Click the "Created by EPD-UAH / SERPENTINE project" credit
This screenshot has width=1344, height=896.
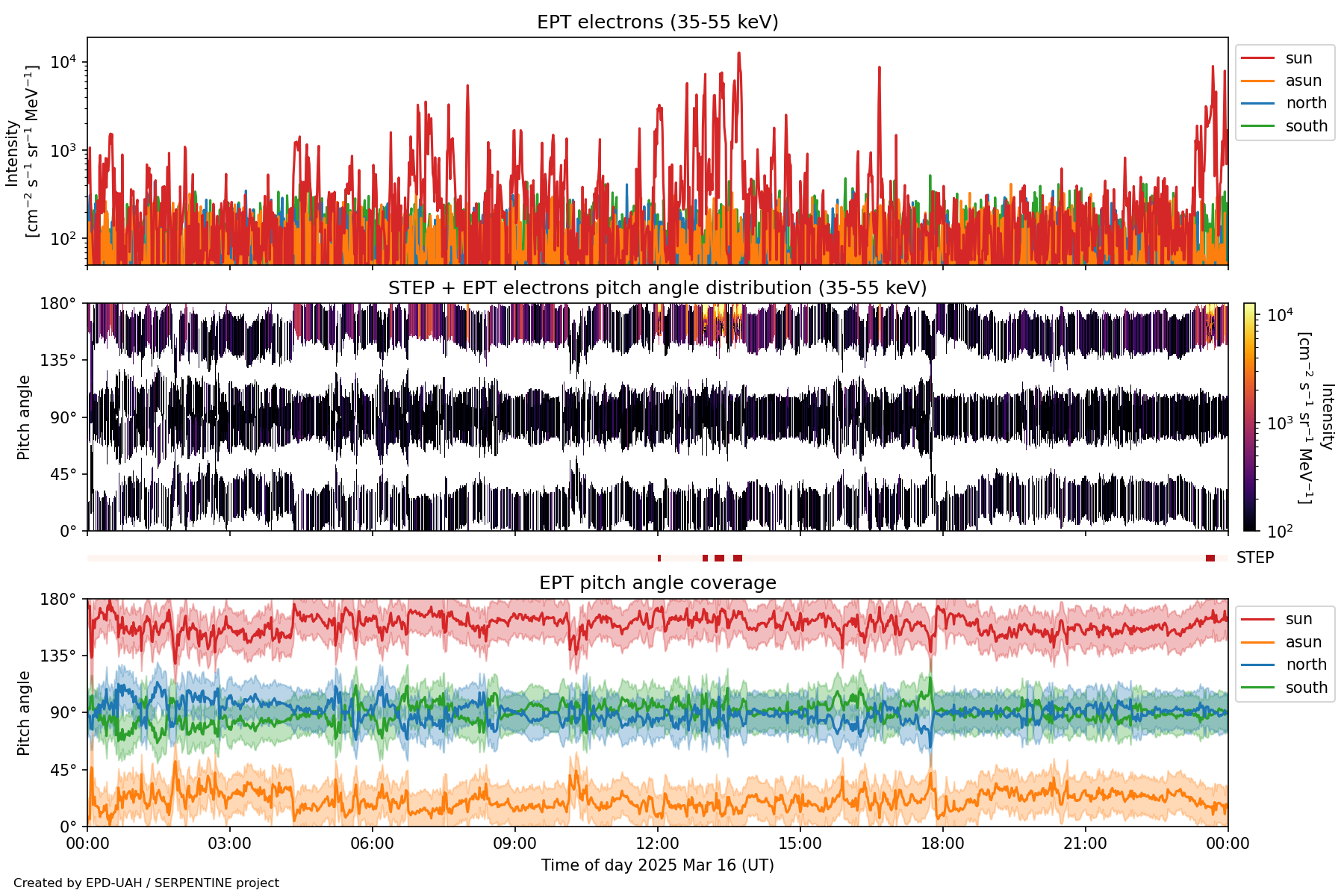point(146,883)
